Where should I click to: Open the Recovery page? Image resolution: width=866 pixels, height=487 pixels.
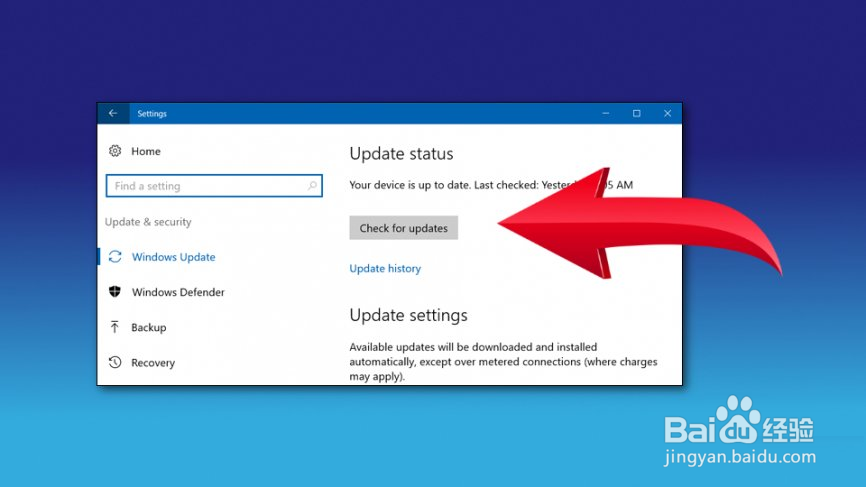153,363
